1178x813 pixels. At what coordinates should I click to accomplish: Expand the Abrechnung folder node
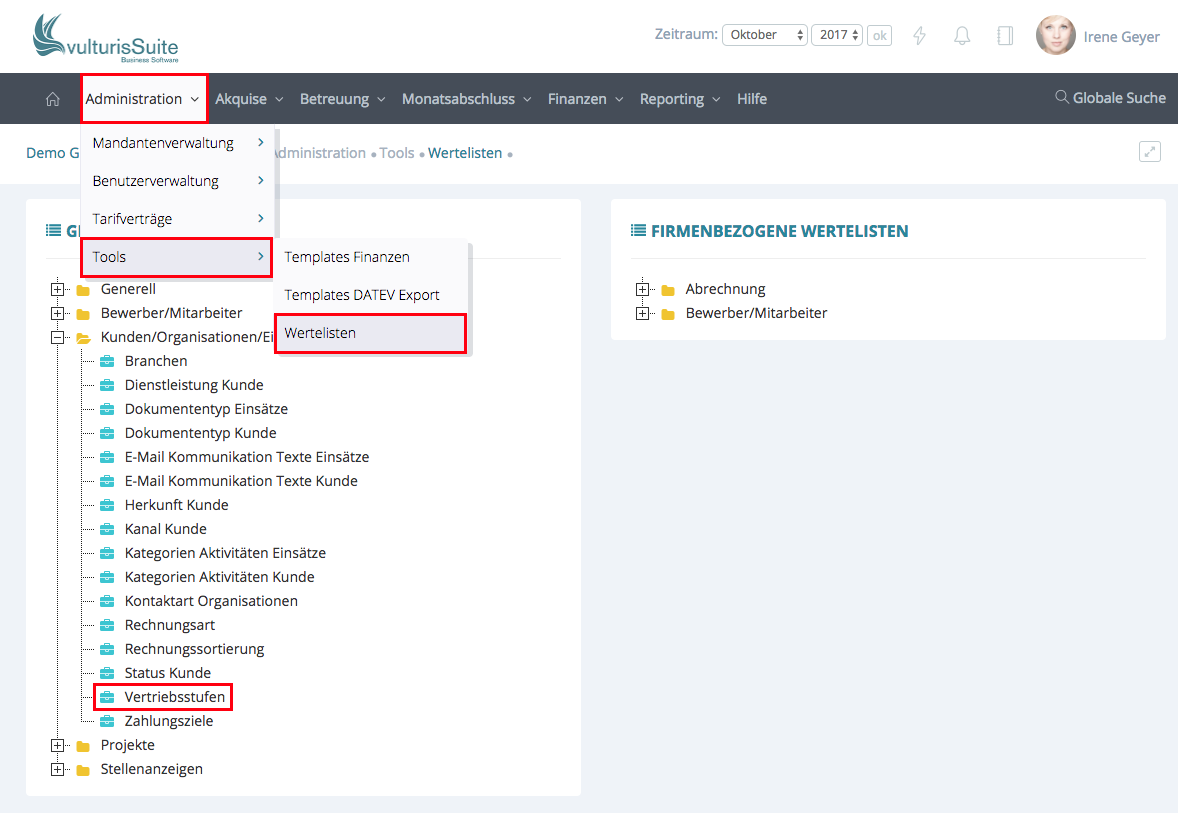(643, 290)
